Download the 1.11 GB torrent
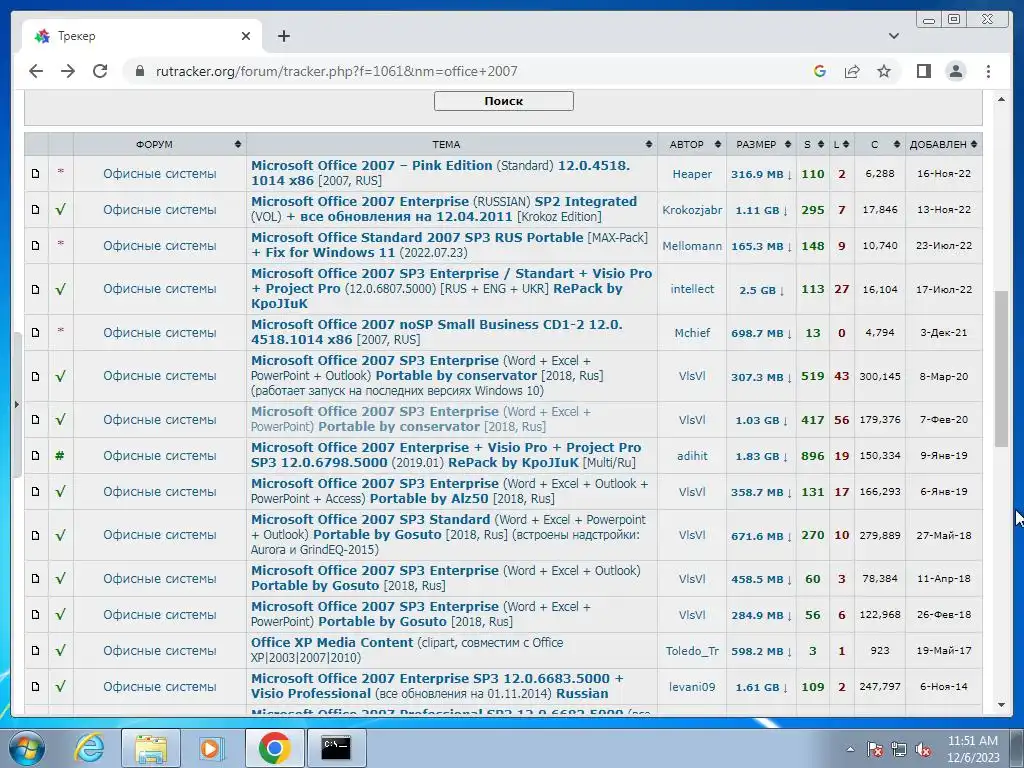The width and height of the screenshot is (1024, 768). pos(761,210)
